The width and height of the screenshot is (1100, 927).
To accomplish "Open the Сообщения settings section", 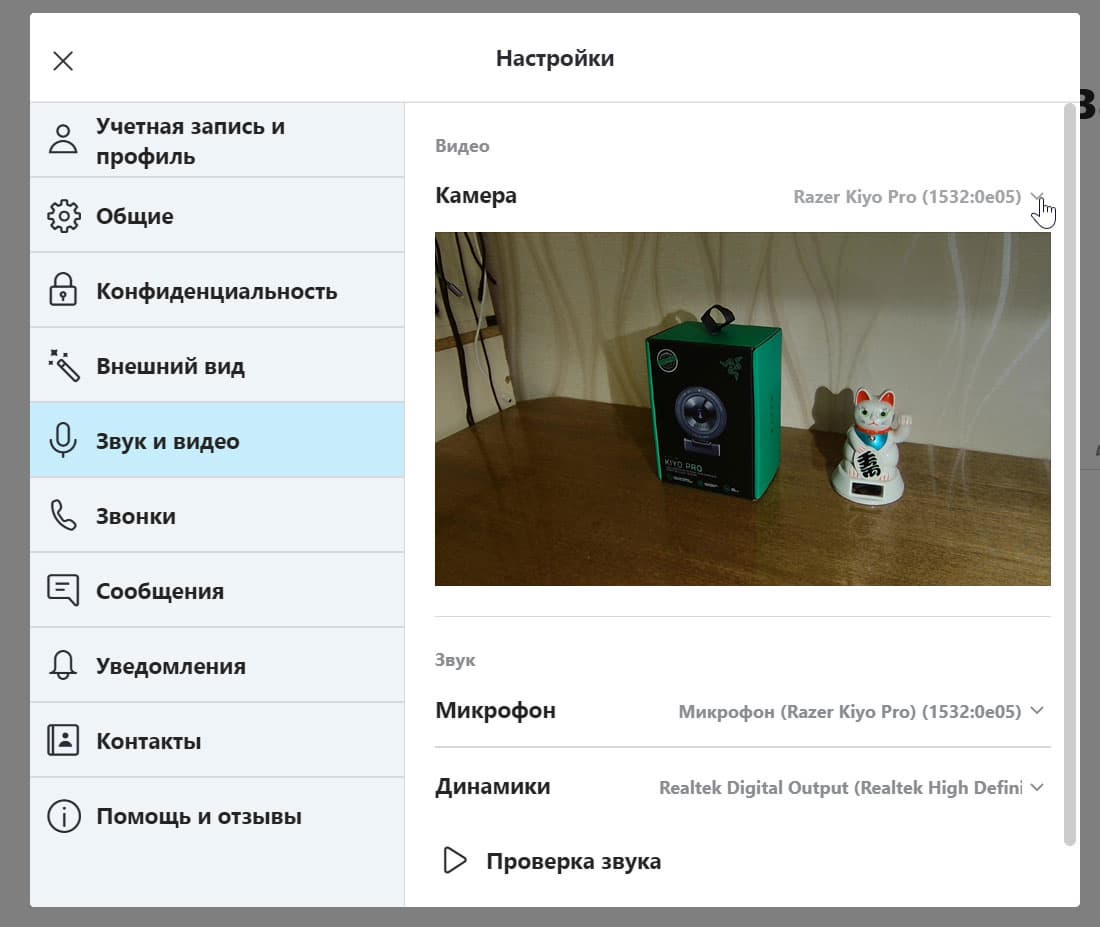I will pyautogui.click(x=217, y=591).
